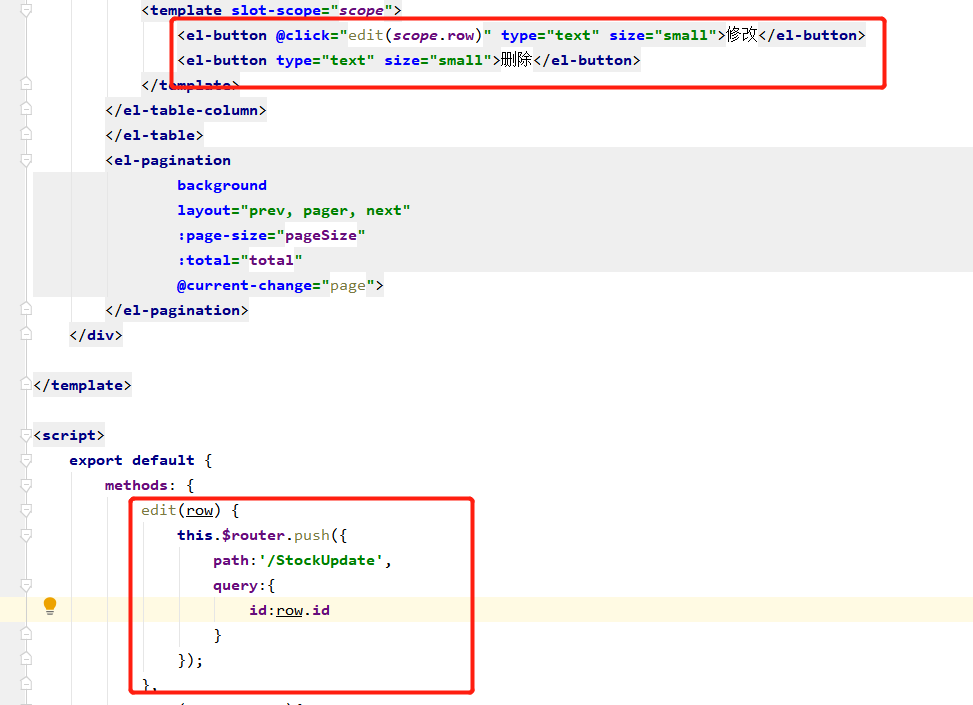Click the </el-pagination> closing tag

pyautogui.click(x=177, y=310)
